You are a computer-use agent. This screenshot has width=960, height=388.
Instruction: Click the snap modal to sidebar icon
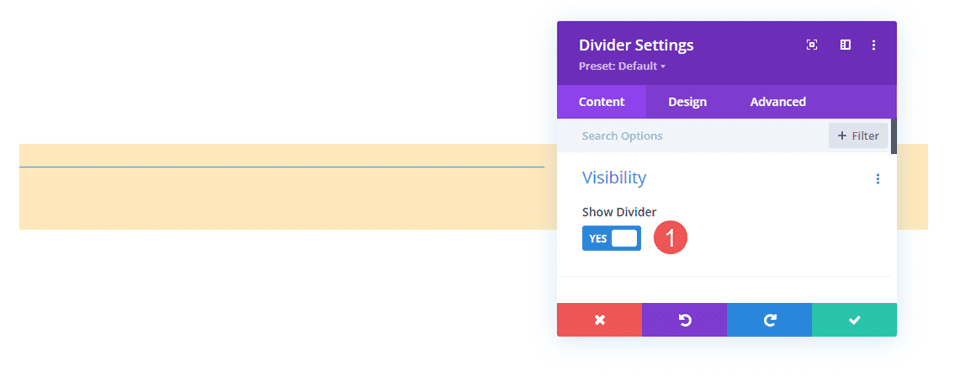coord(845,45)
